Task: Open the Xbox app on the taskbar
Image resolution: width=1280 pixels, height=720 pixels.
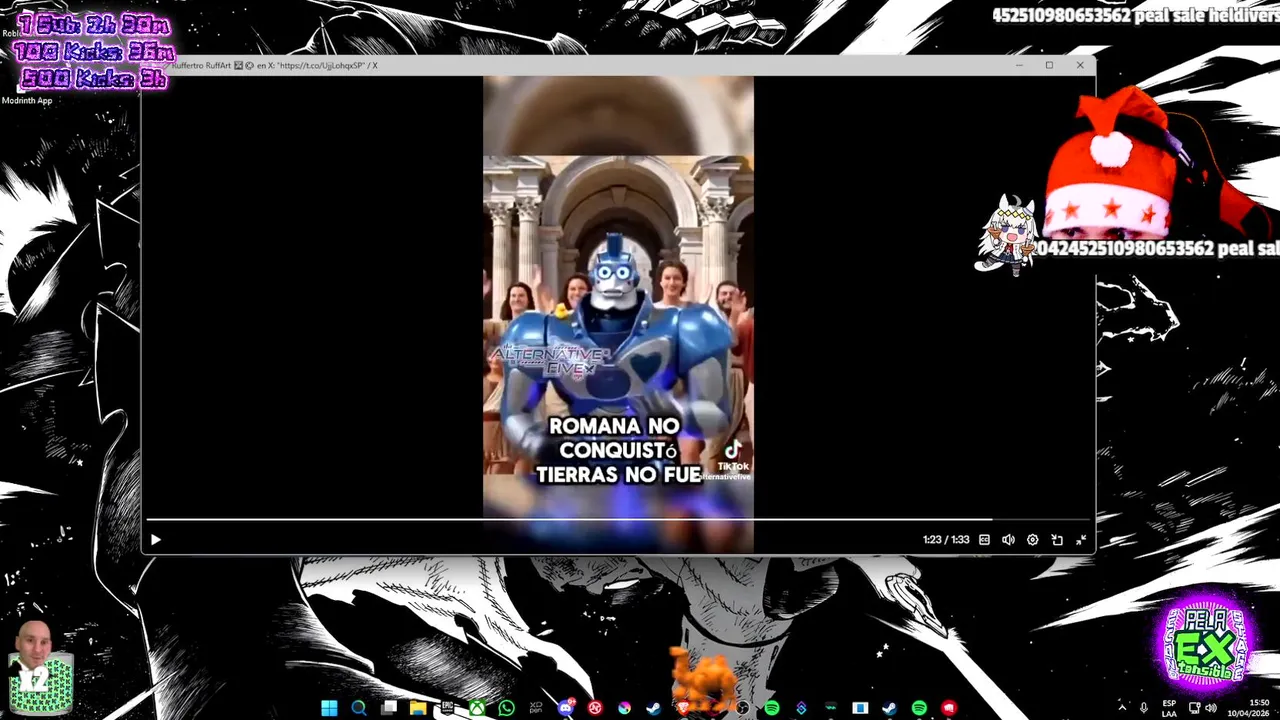Action: 477,708
